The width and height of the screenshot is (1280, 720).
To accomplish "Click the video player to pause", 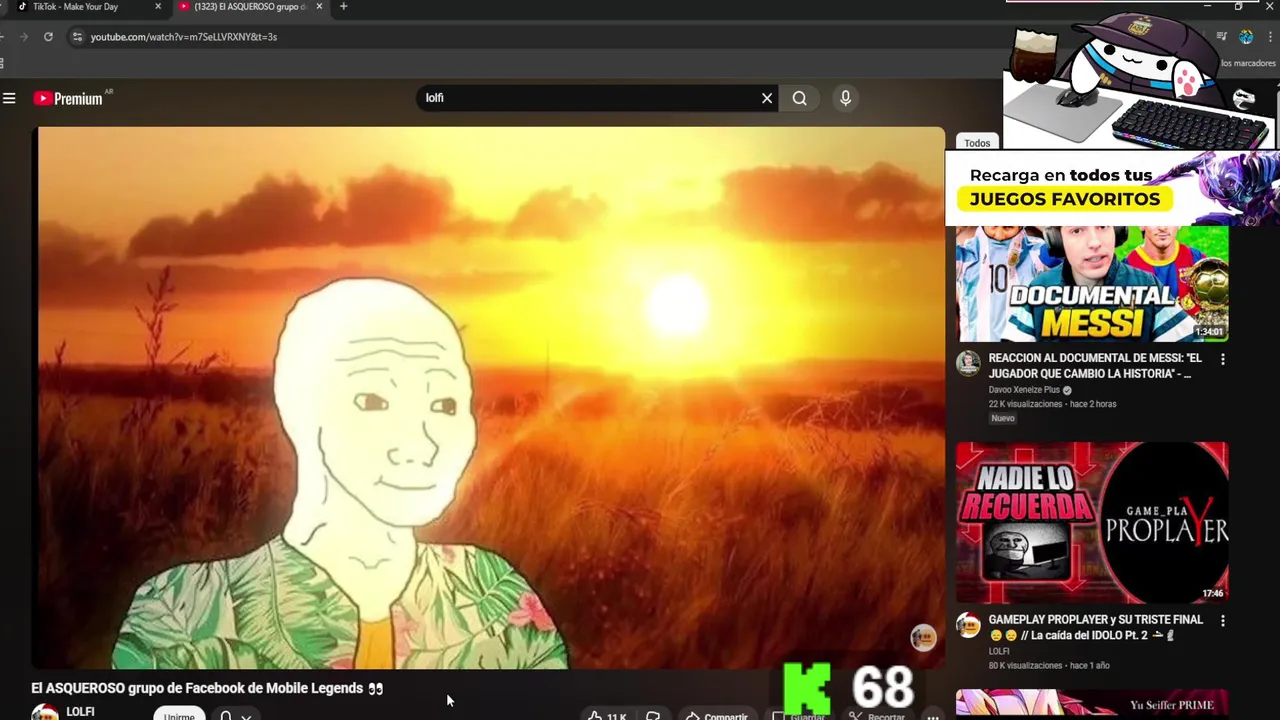I will tap(490, 397).
